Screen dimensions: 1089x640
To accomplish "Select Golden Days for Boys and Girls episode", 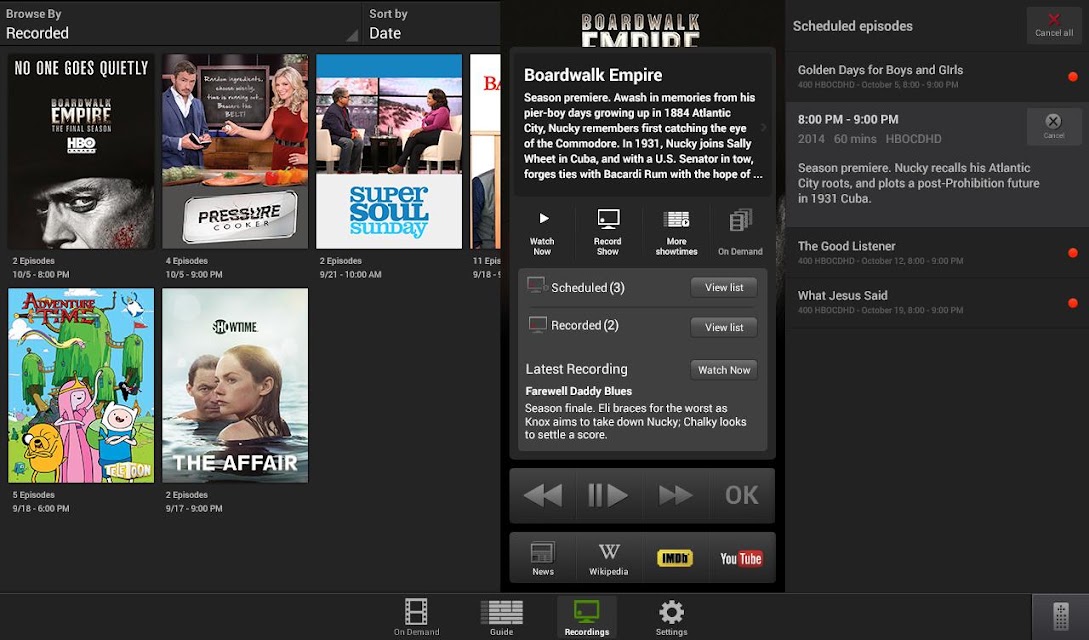I will 937,76.
